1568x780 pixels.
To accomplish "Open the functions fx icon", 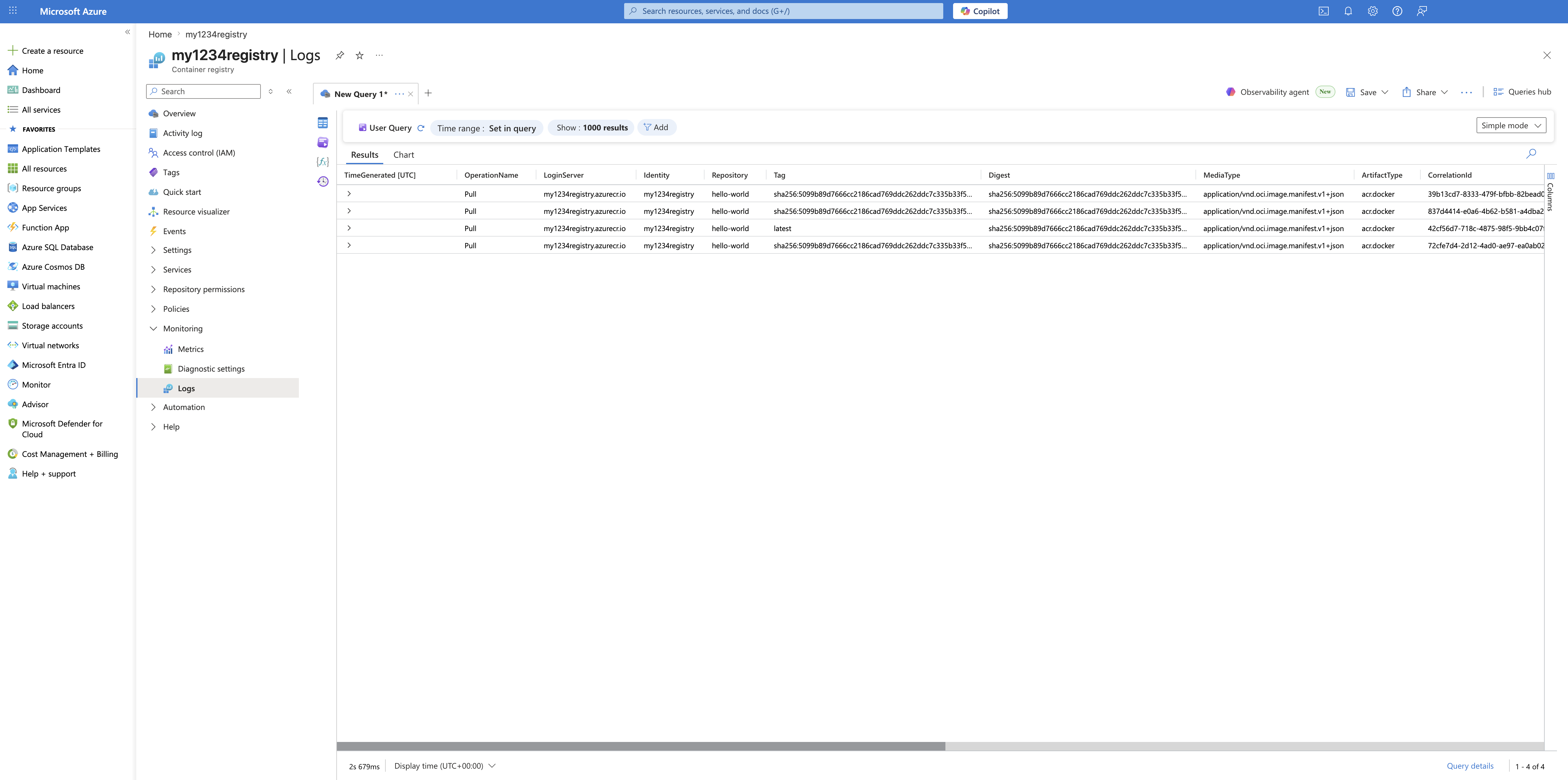I will tap(322, 162).
